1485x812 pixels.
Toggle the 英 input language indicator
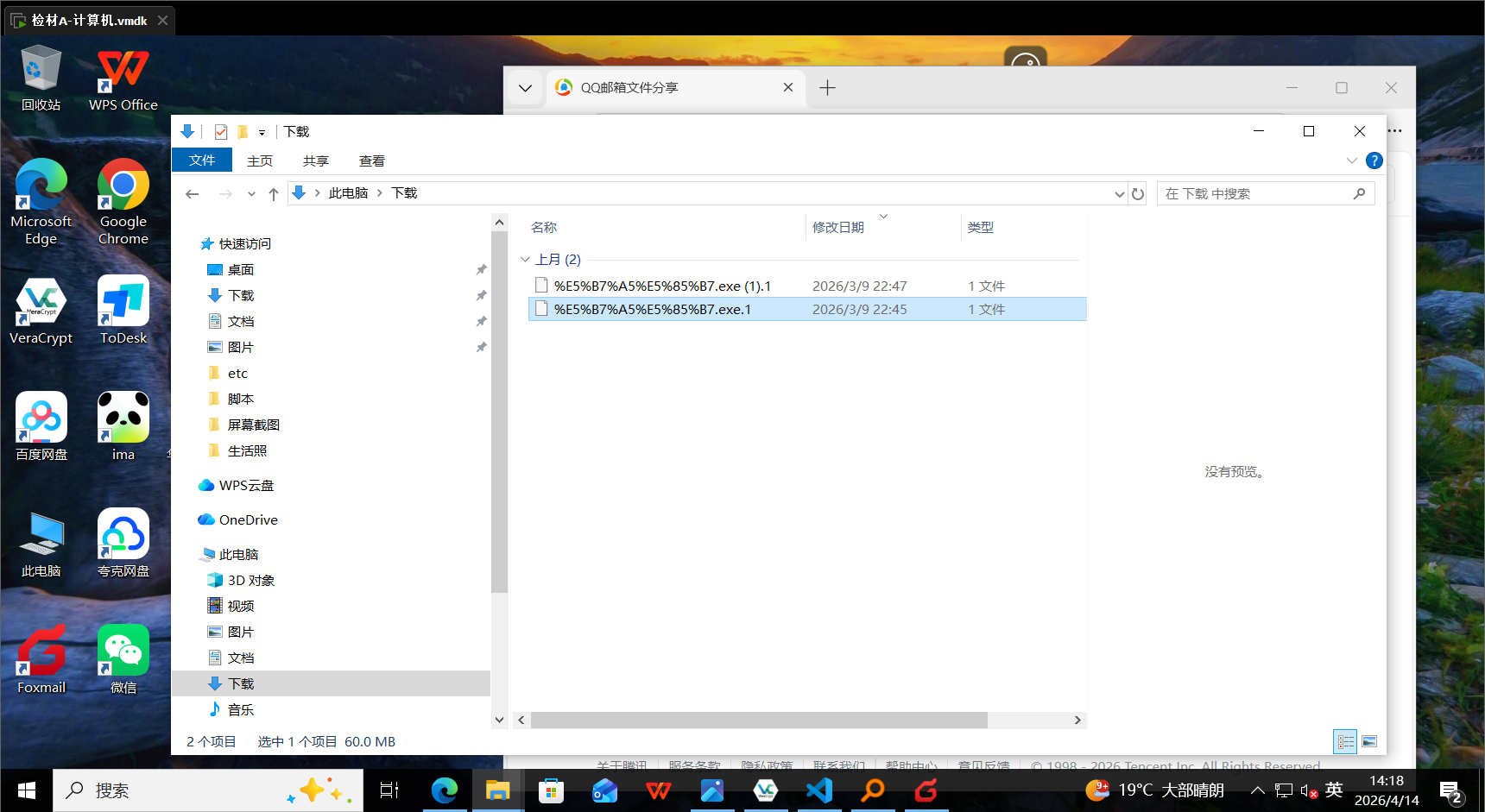[1334, 790]
